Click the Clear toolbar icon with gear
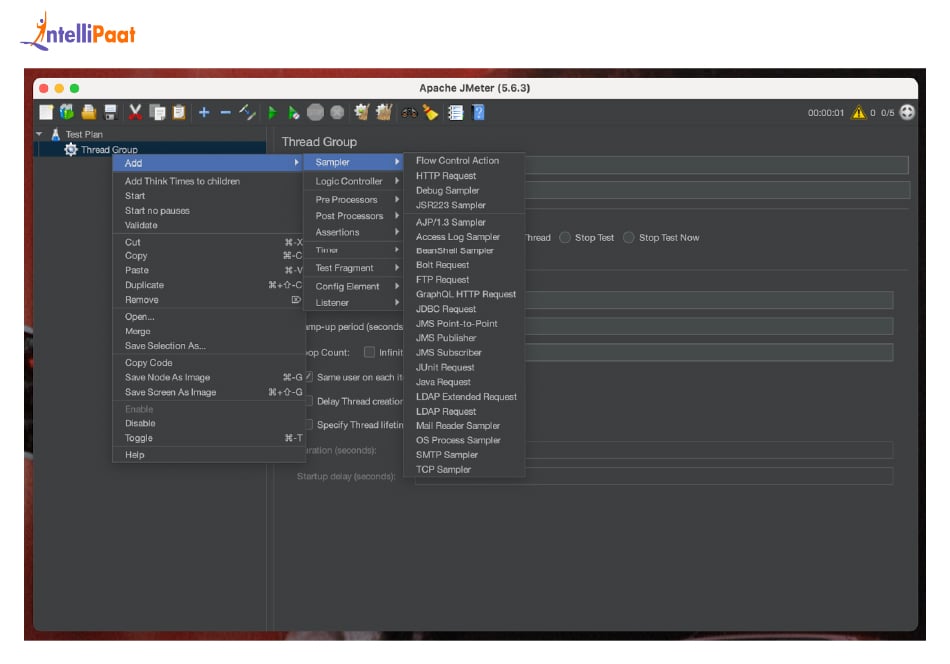Image resolution: width=950 pixels, height=664 pixels. (x=362, y=112)
